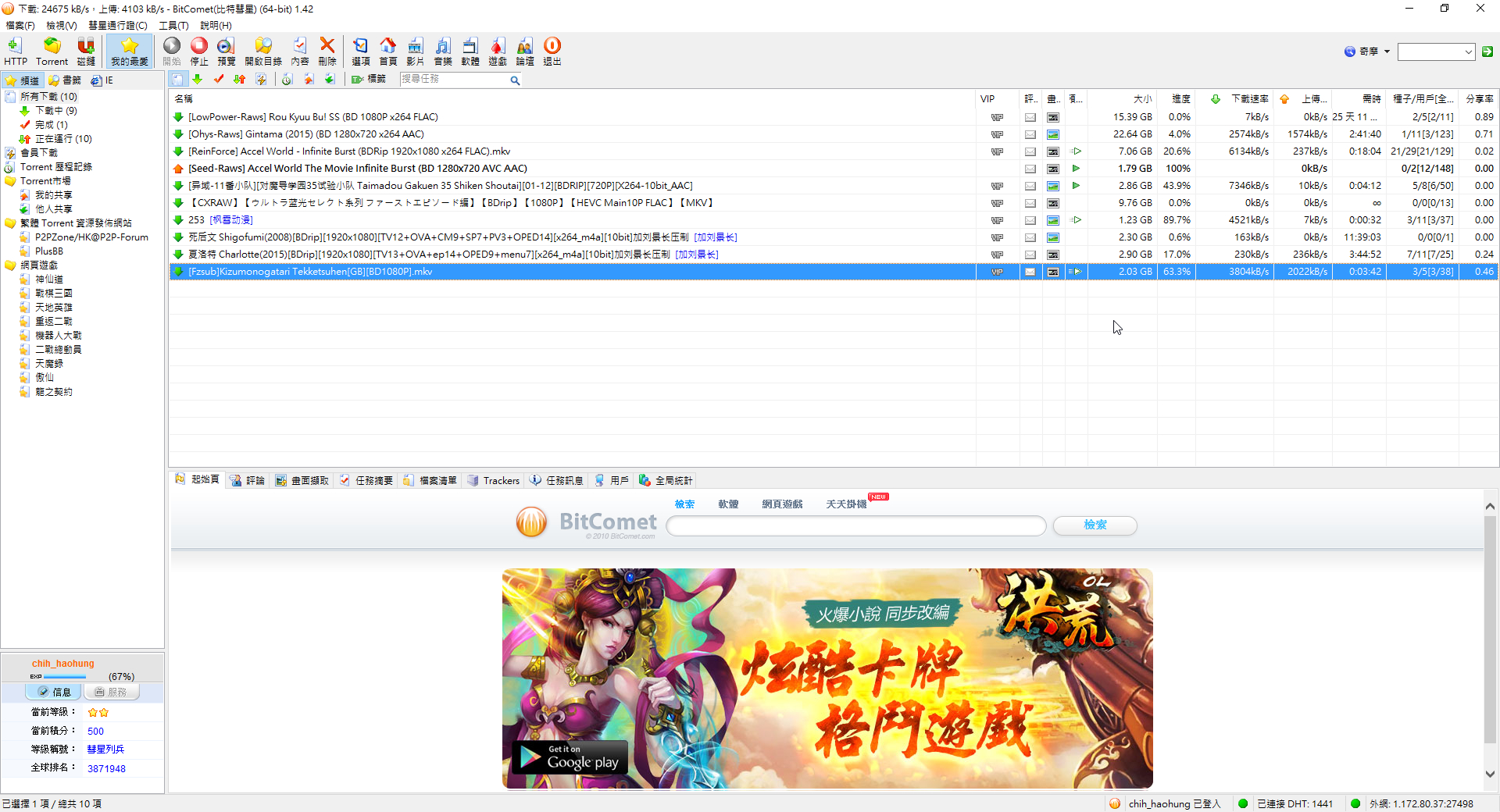Viewport: 1500px width, 812px height.
Task: Click the 音樂 music icon
Action: click(443, 52)
